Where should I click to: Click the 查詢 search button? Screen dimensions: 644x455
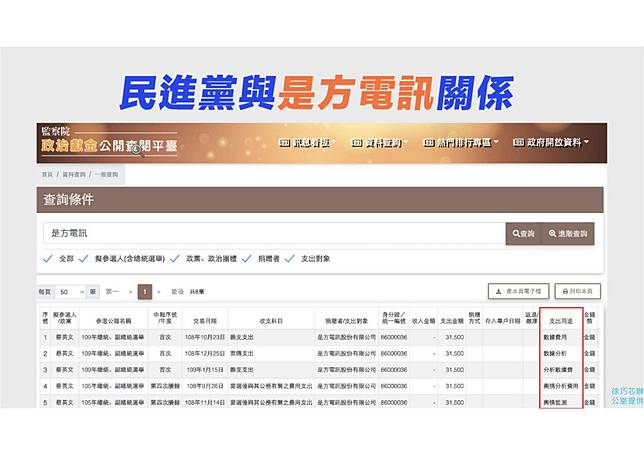point(524,234)
